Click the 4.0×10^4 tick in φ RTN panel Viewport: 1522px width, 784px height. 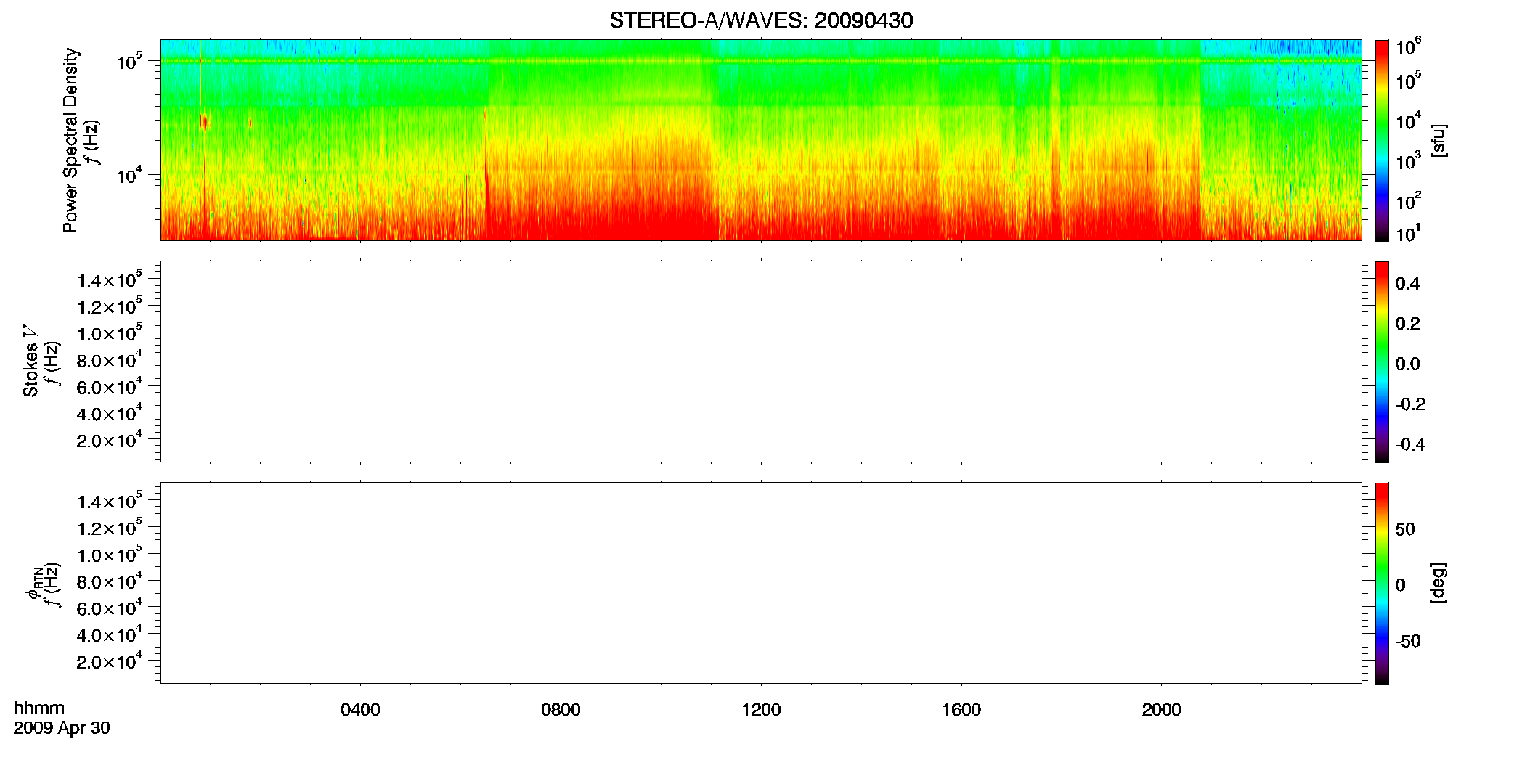109,635
